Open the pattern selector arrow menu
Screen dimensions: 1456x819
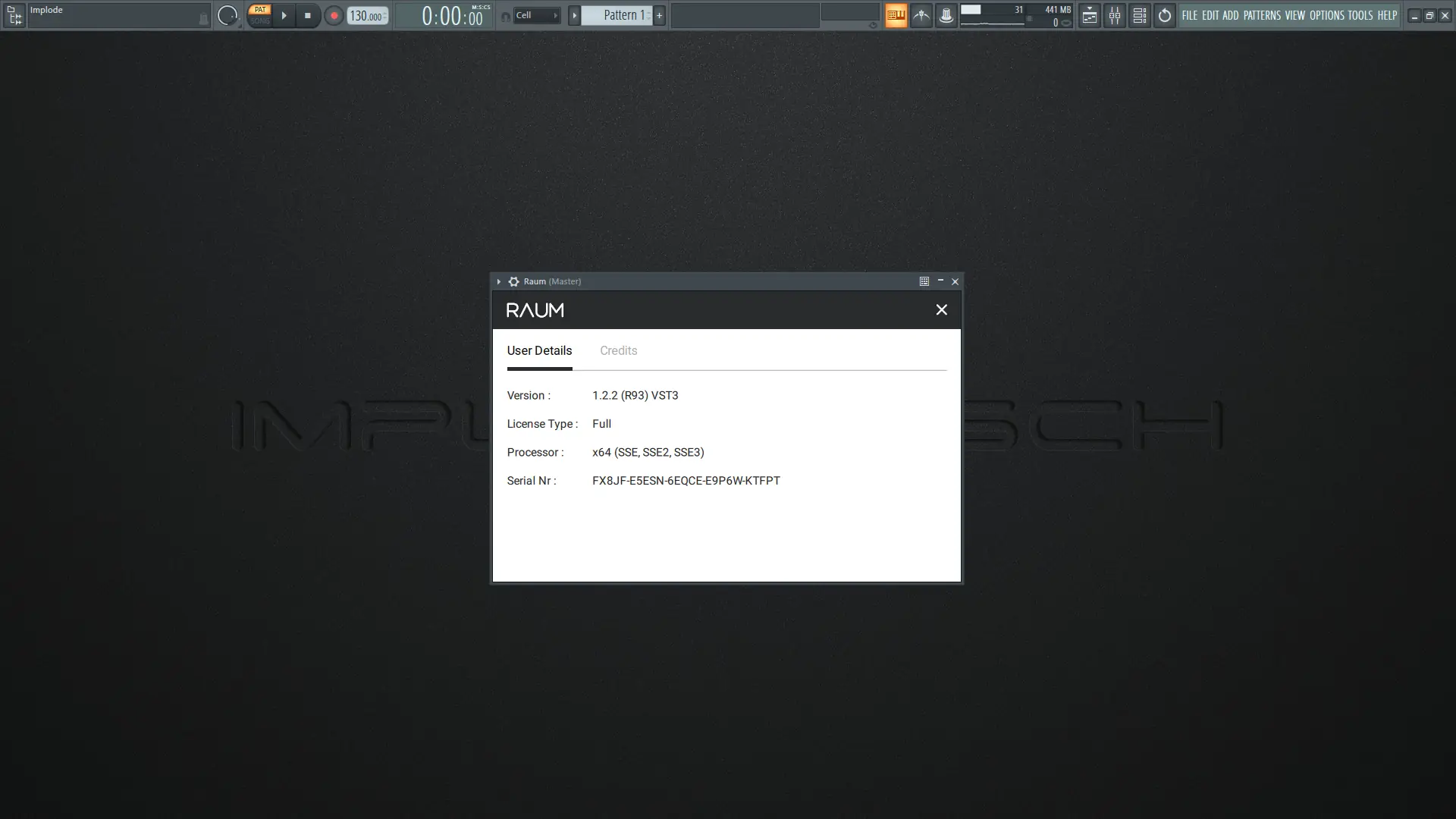tap(574, 15)
